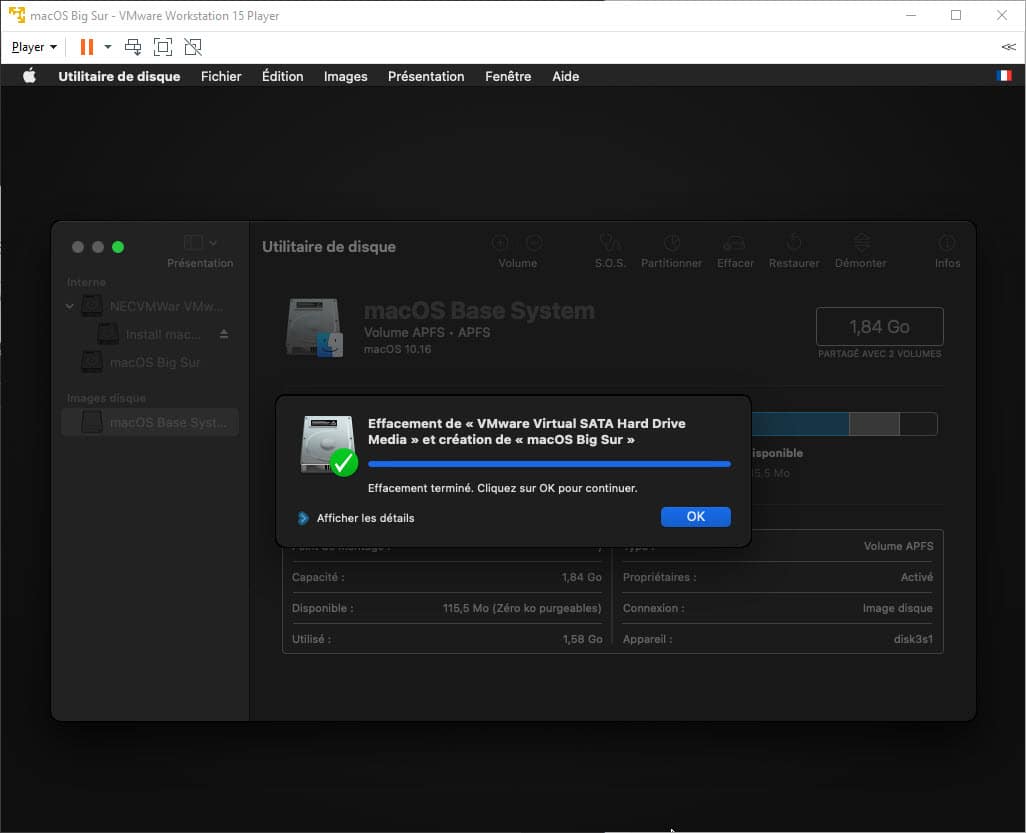The height and width of the screenshot is (833, 1026).
Task: Click the Propriétaires Activé value
Action: [917, 577]
